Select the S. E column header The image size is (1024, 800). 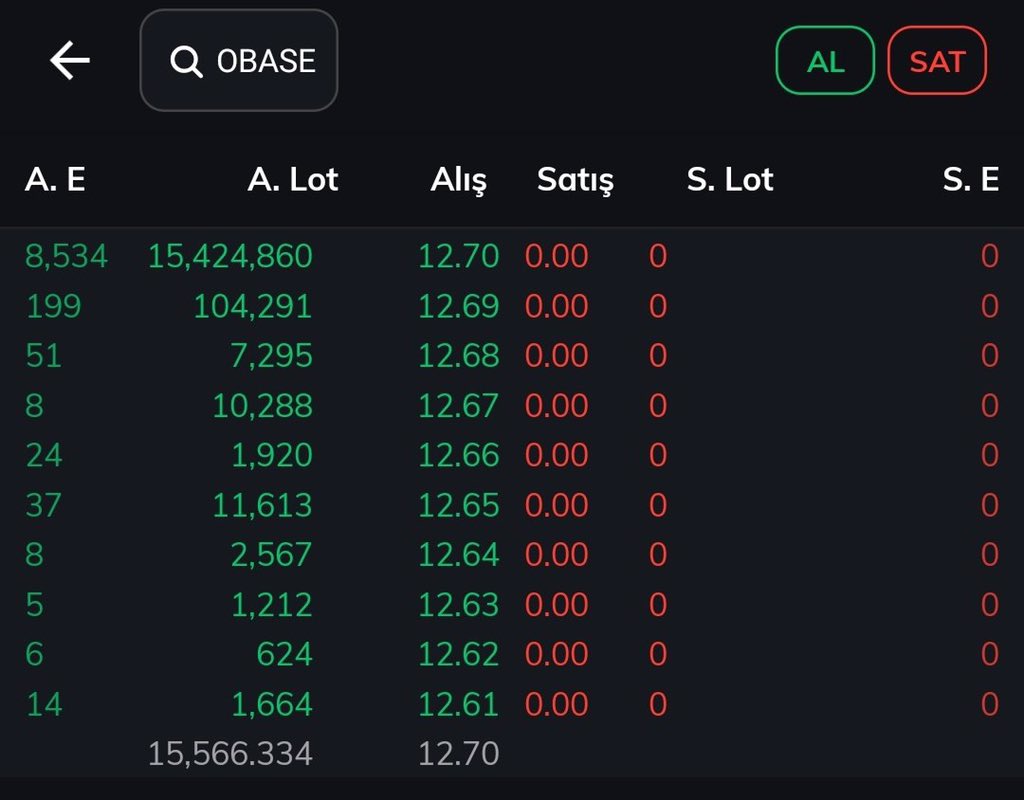pyautogui.click(x=970, y=179)
